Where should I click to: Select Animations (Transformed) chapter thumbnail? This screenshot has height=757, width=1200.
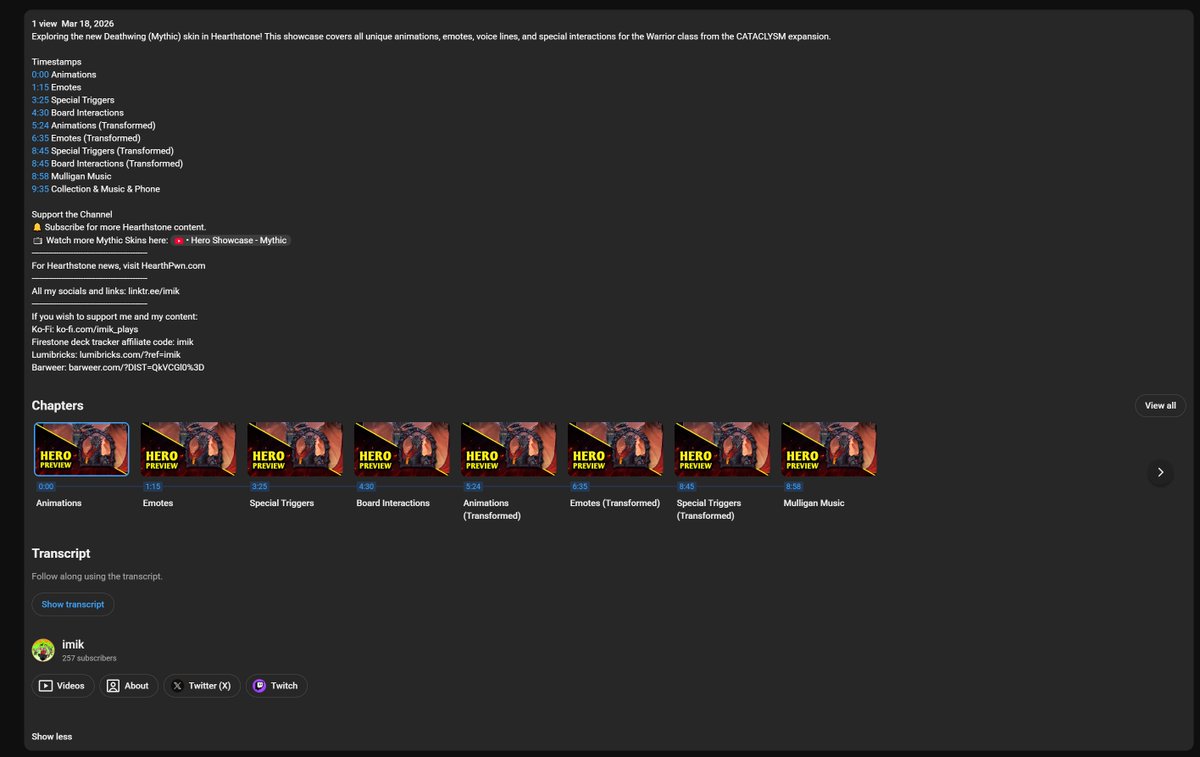click(508, 449)
